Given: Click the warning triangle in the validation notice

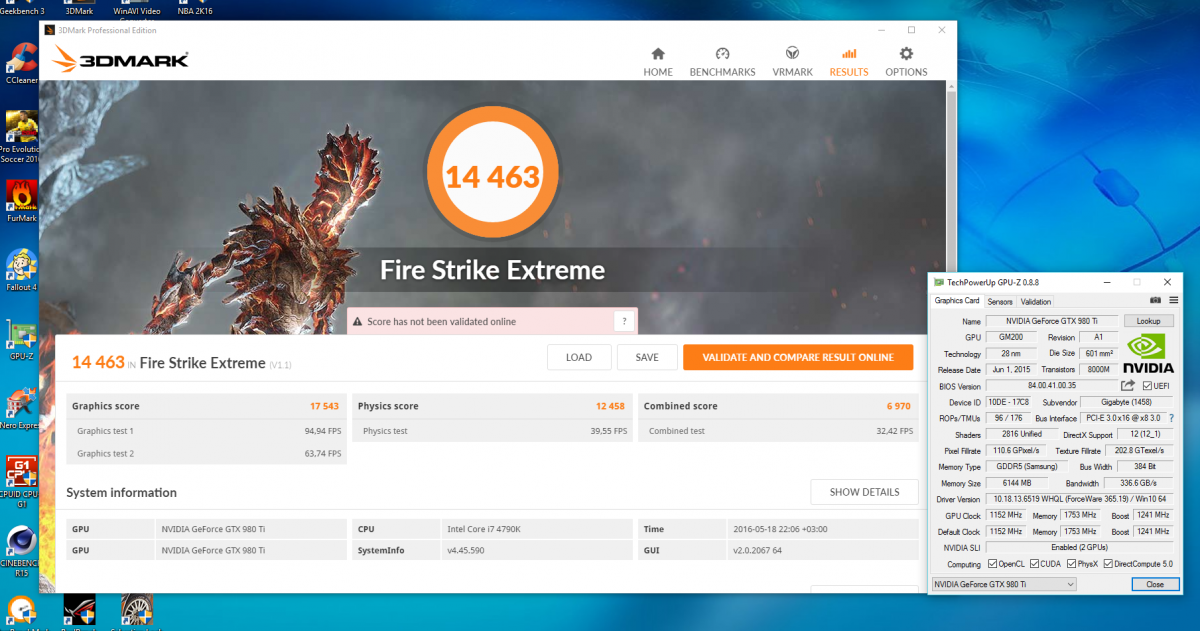Looking at the screenshot, I should click(x=358, y=322).
